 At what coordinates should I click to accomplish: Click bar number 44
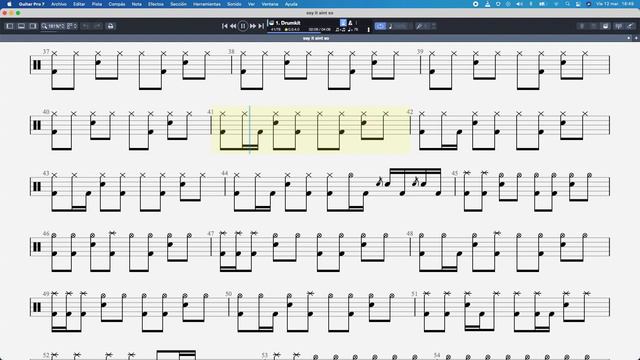click(224, 173)
